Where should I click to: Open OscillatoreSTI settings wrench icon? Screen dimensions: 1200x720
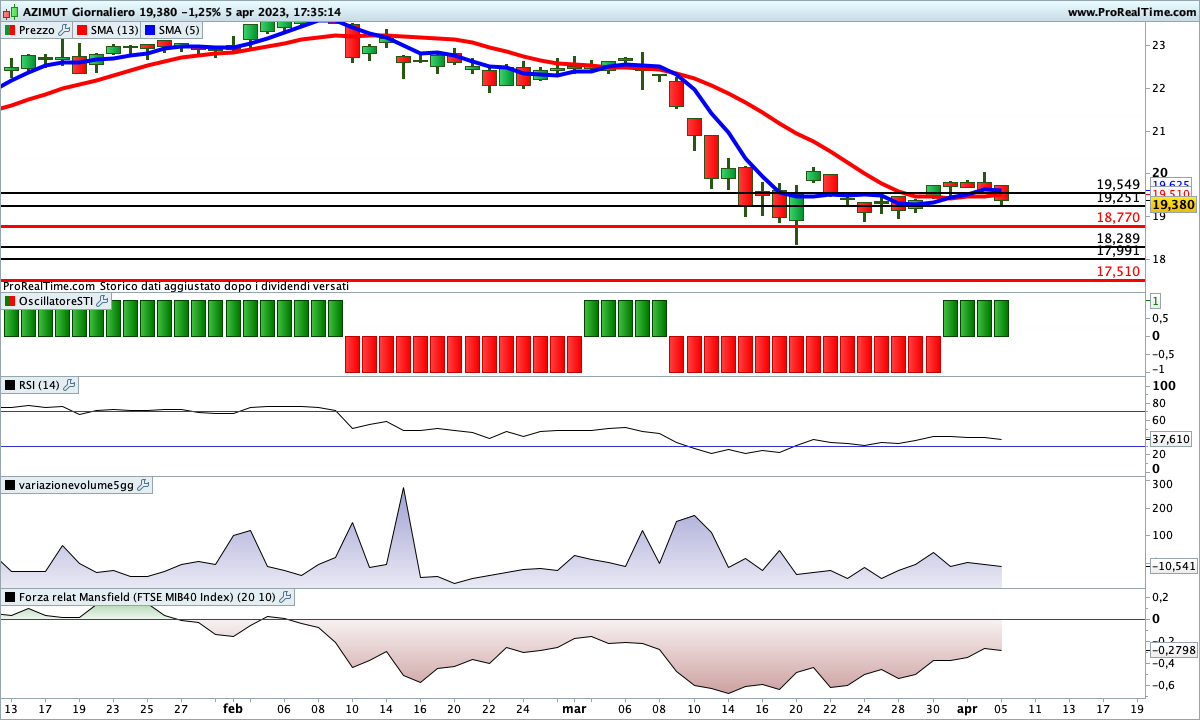tap(102, 300)
